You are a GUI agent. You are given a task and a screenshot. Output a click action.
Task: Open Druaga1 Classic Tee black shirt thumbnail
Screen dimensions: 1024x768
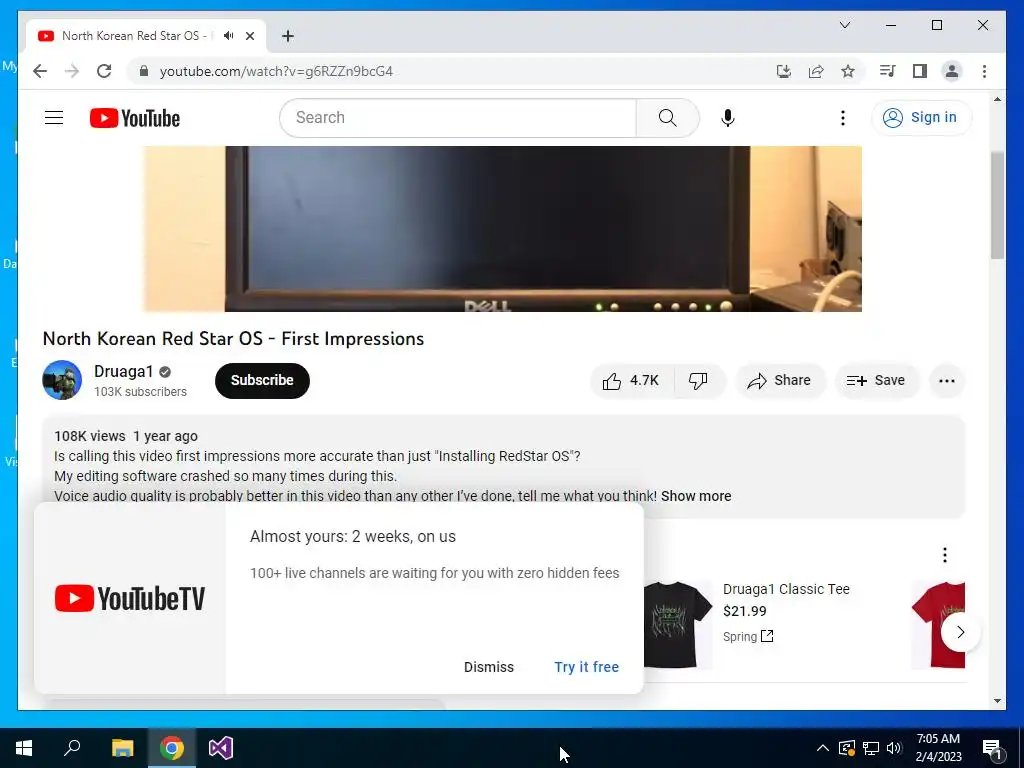(677, 624)
